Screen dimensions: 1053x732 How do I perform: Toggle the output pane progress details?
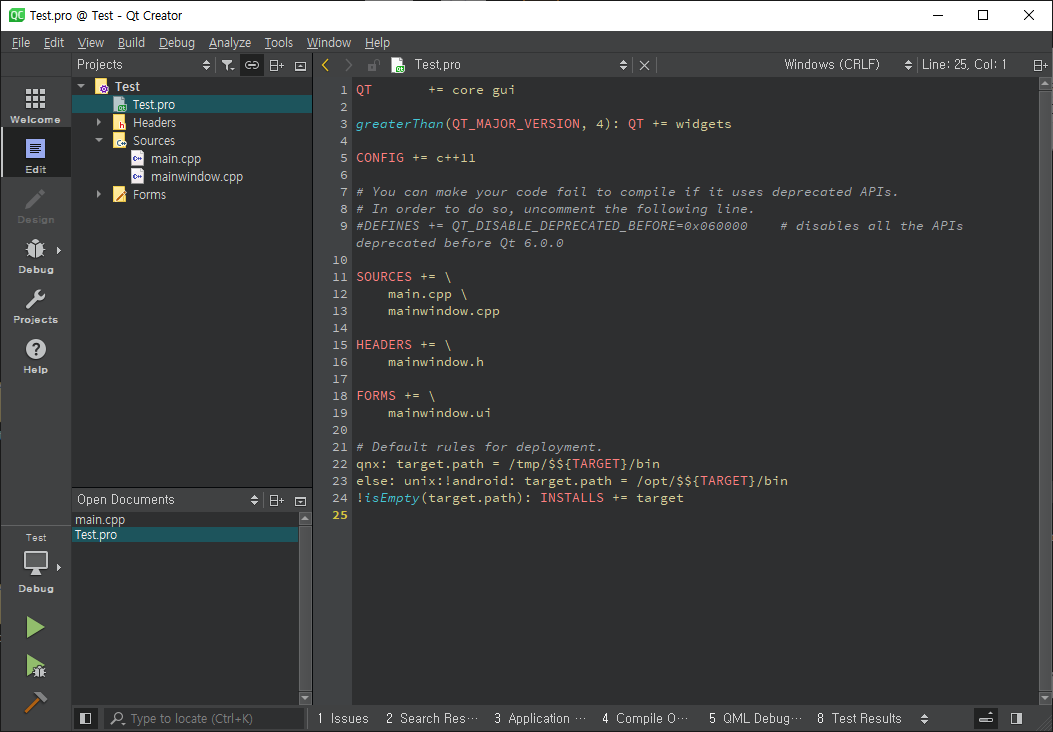(986, 719)
